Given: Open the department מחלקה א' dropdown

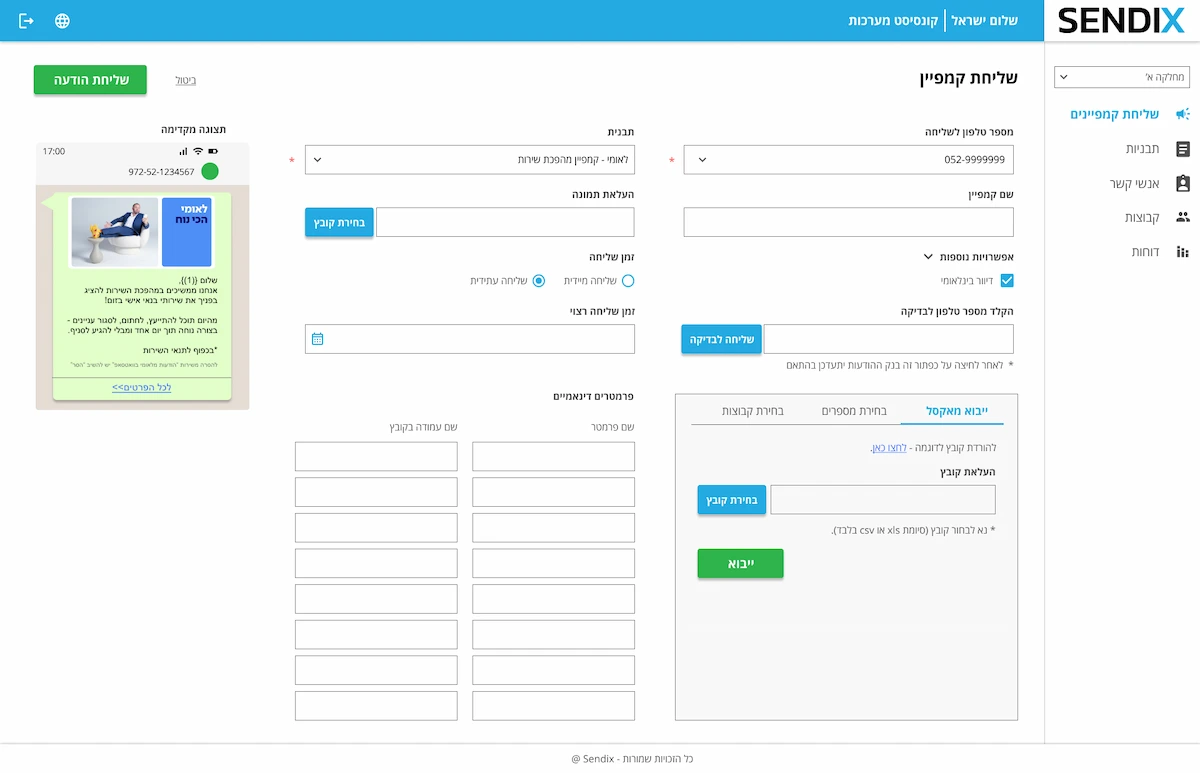Looking at the screenshot, I should coord(1119,77).
